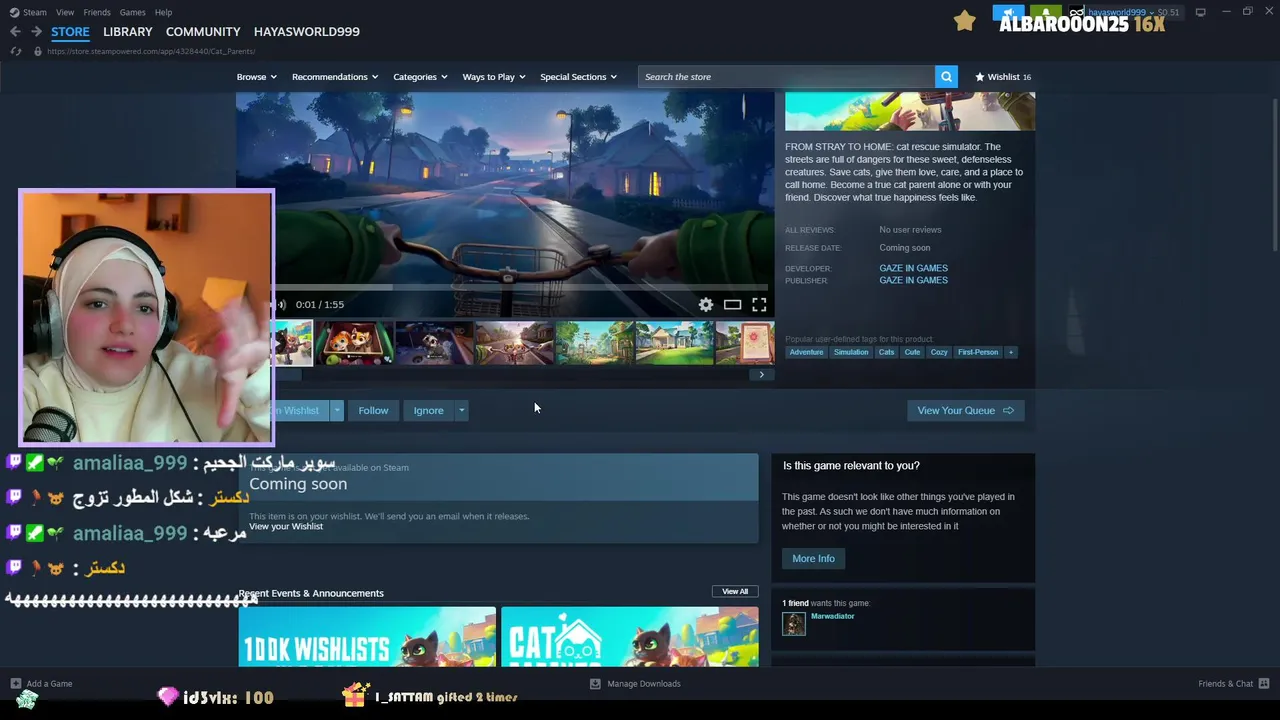This screenshot has height=720, width=1280.
Task: Click the plus icon after tags
Action: (1010, 352)
